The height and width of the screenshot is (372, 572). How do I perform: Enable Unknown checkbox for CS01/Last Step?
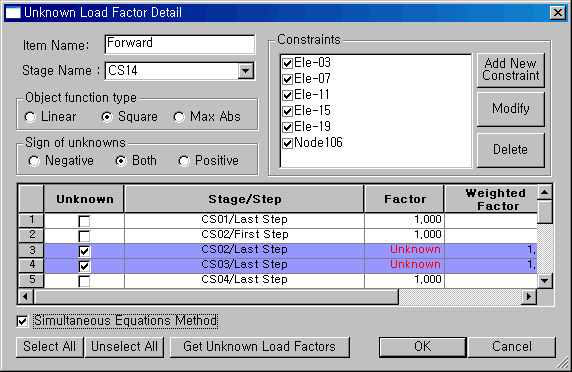[84, 221]
